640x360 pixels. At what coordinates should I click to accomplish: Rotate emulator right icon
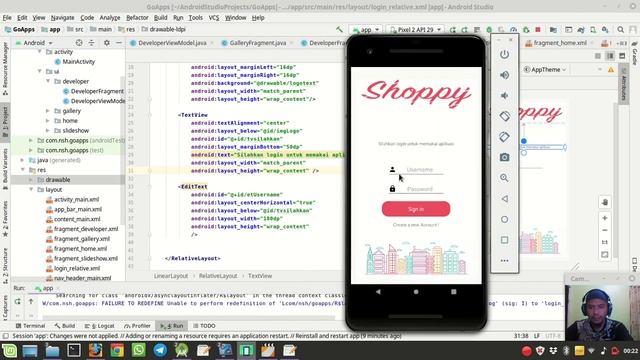(504, 137)
